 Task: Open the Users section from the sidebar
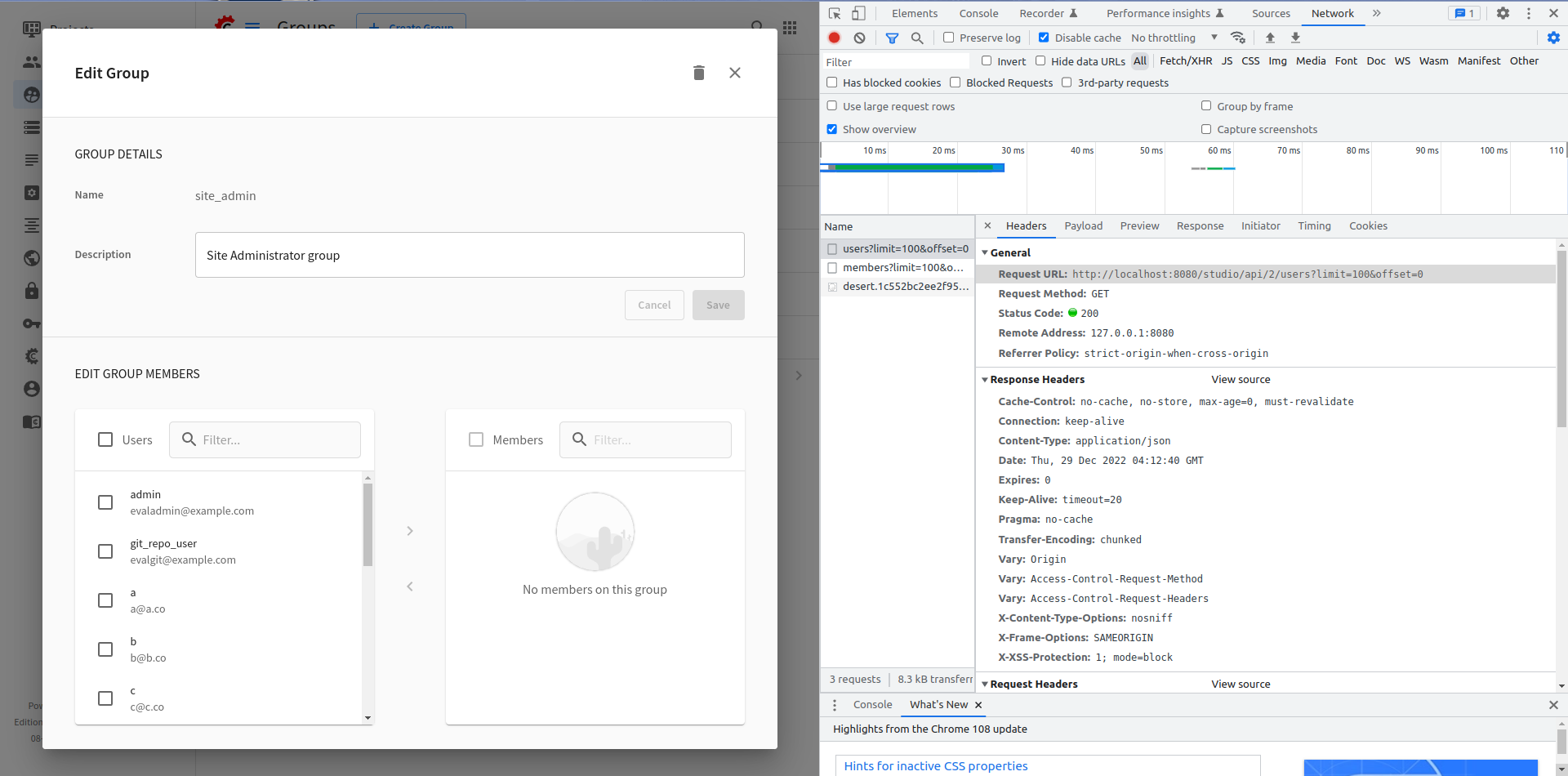pyautogui.click(x=30, y=61)
